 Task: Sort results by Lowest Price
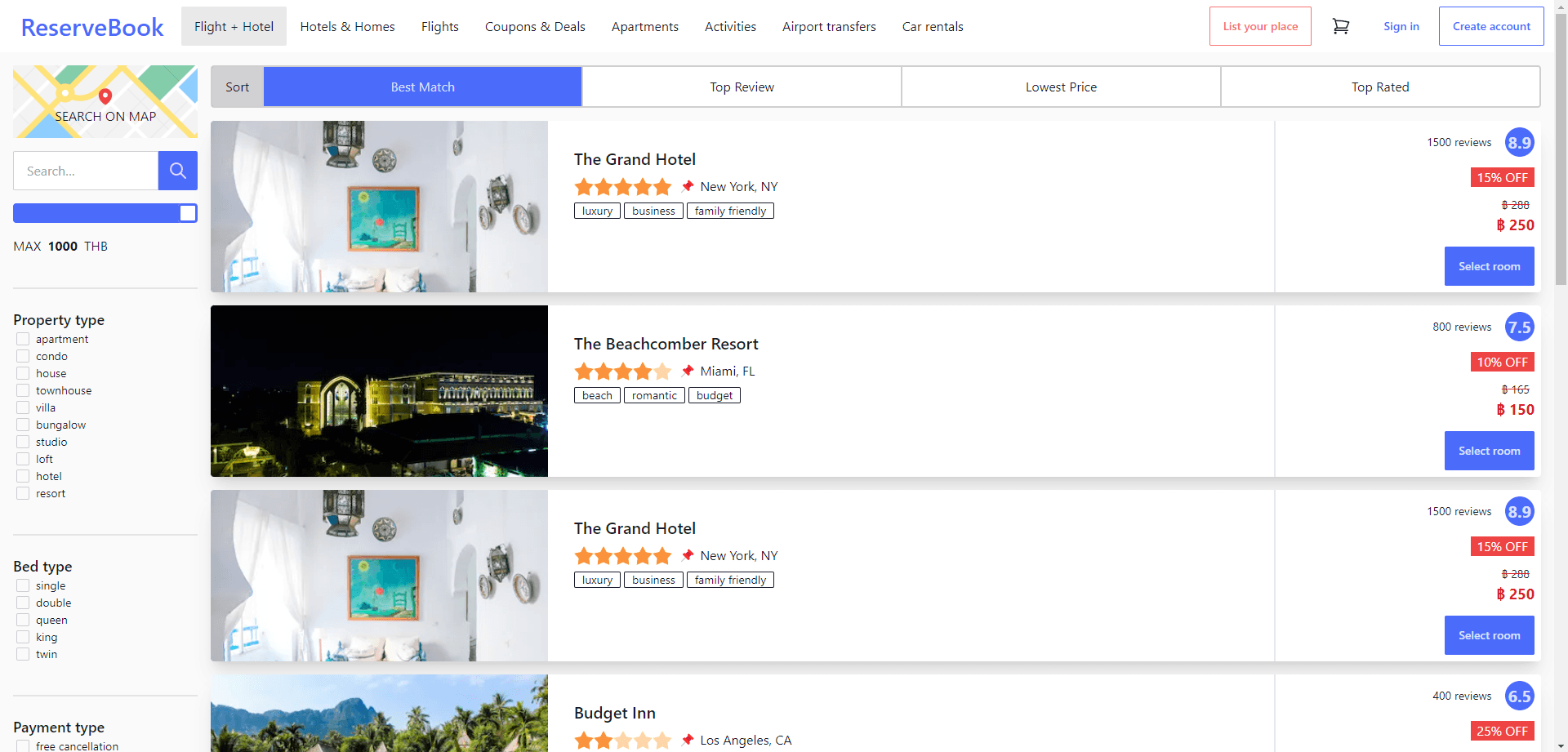click(1061, 87)
